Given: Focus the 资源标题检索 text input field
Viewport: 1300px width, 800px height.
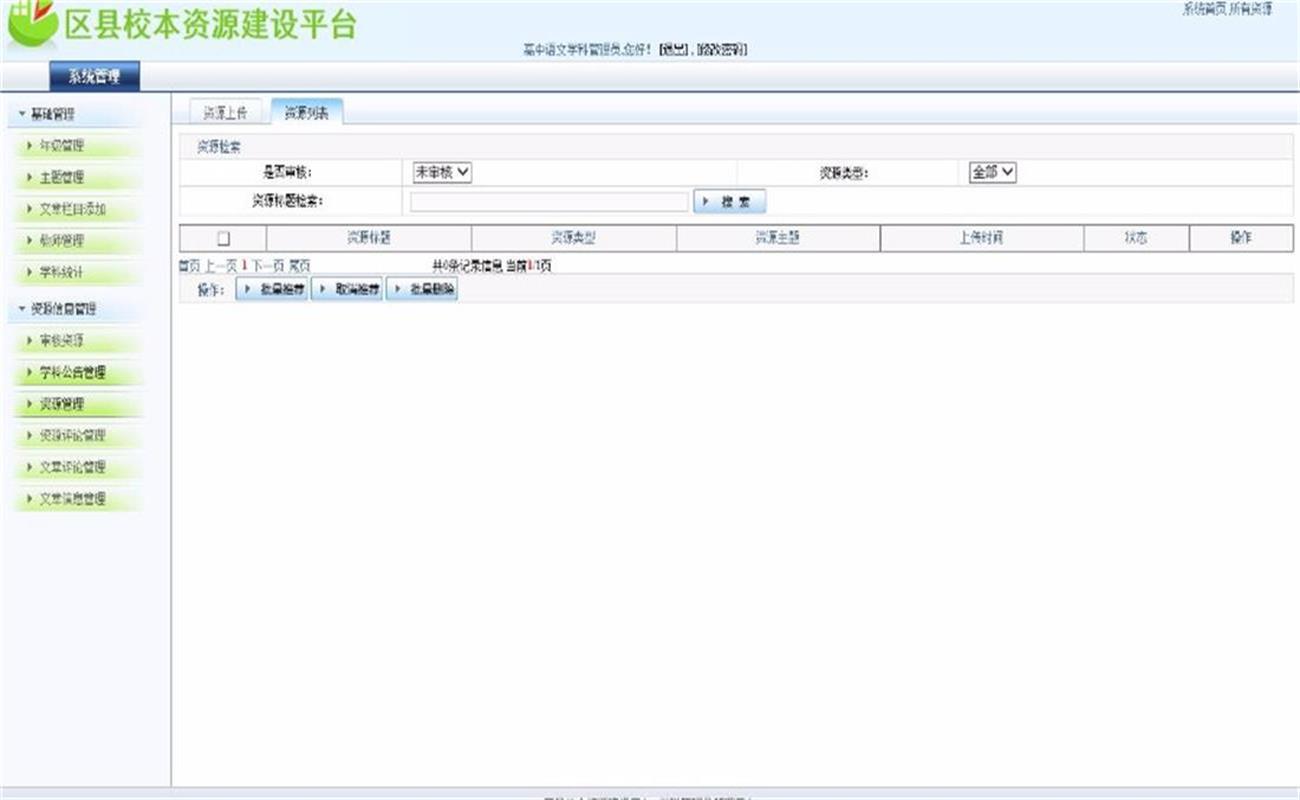Looking at the screenshot, I should [x=549, y=202].
